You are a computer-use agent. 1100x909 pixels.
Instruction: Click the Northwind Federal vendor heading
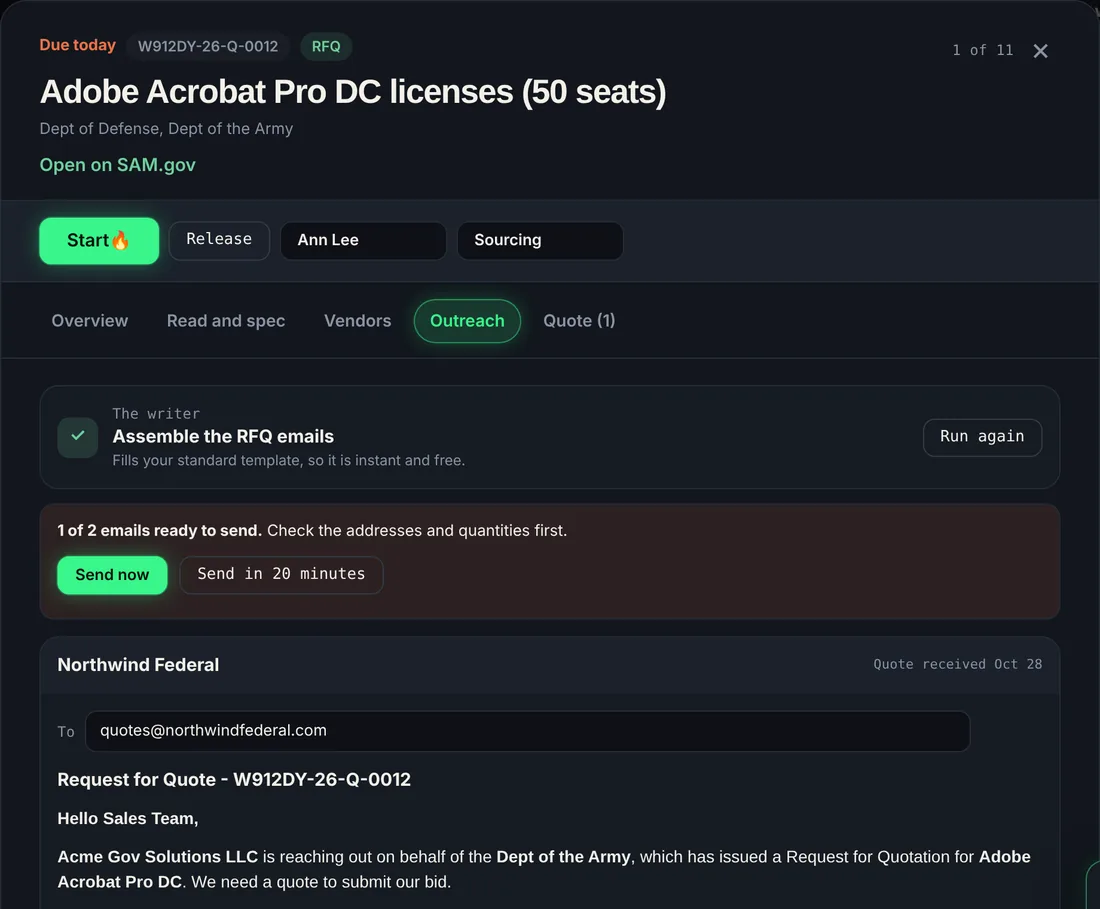point(138,665)
